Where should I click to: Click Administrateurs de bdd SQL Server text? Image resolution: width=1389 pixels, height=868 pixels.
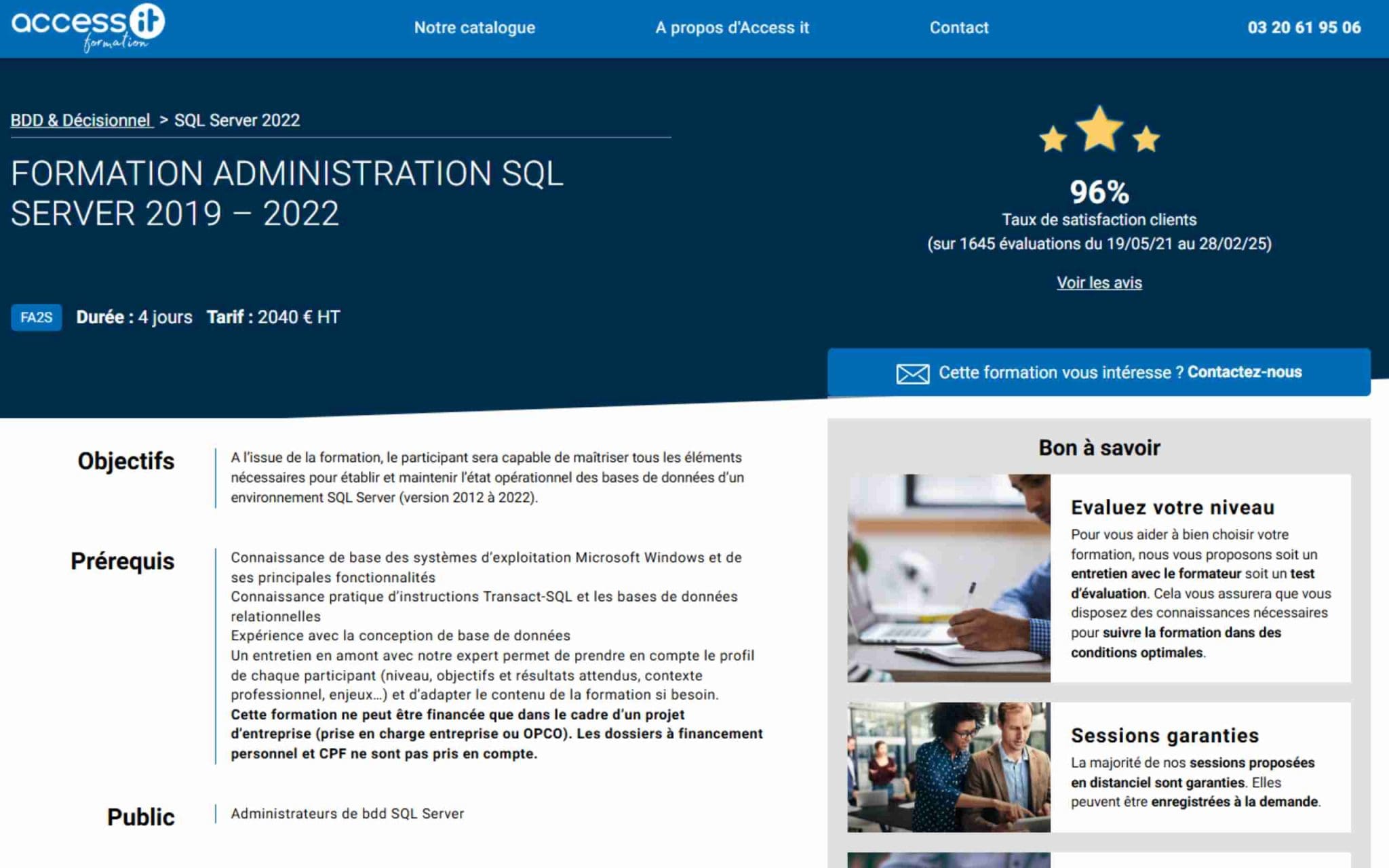[x=347, y=814]
